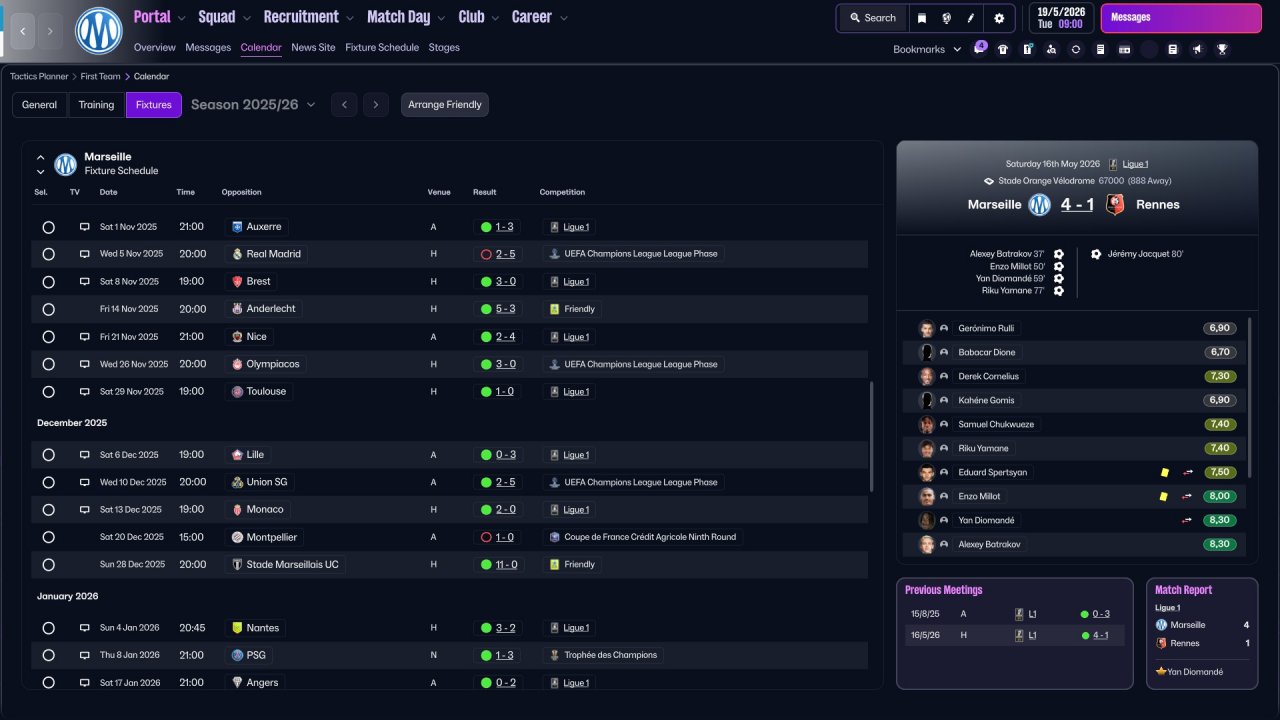Click the Marseille badge in the match panel
The image size is (1280, 720).
tap(1040, 205)
